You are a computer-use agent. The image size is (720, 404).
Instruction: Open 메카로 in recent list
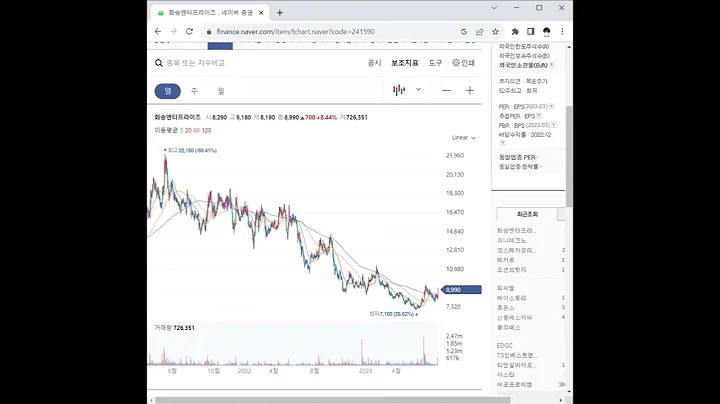506,260
